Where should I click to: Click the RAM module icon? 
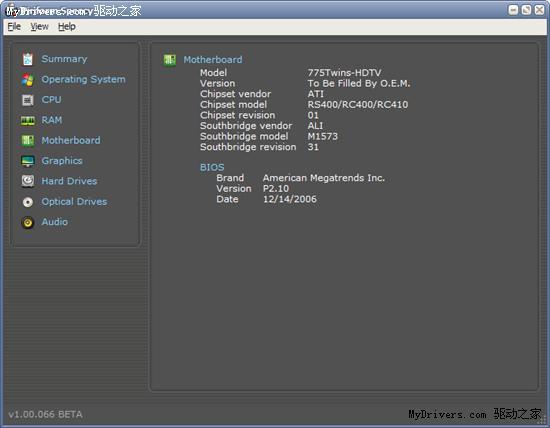[x=28, y=121]
